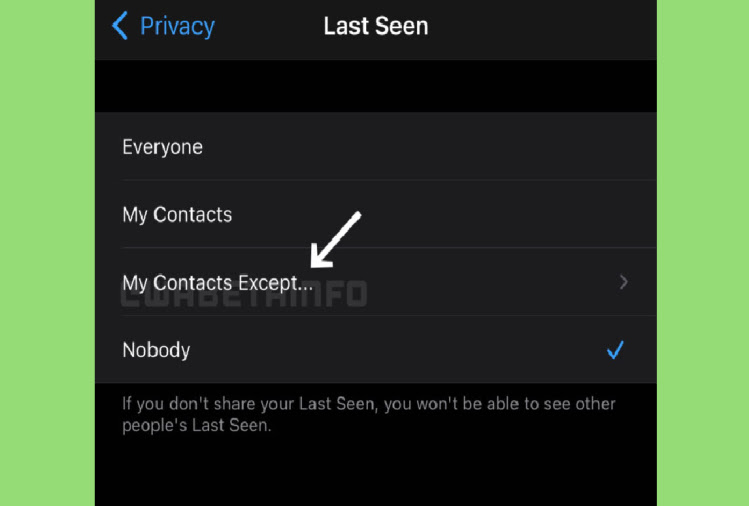The width and height of the screenshot is (749, 506).
Task: Go back via the Privacy label
Action: (177, 27)
